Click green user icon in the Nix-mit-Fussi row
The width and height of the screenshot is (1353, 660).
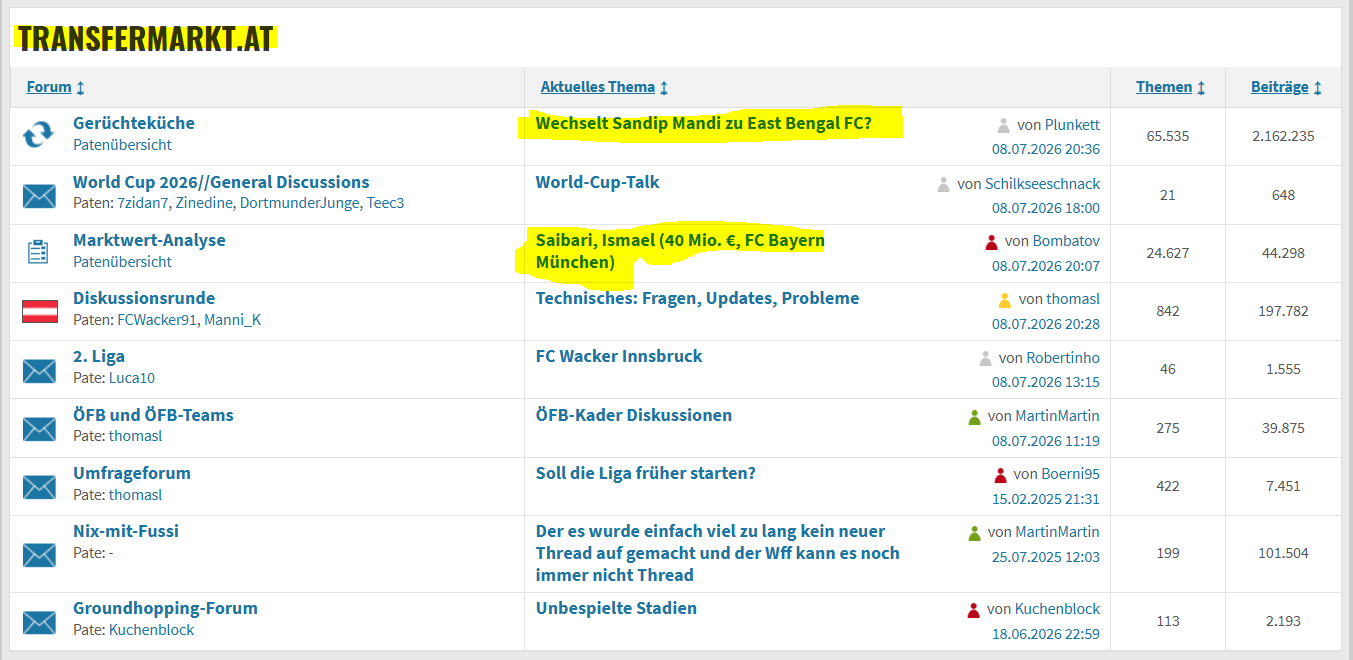pos(974,533)
